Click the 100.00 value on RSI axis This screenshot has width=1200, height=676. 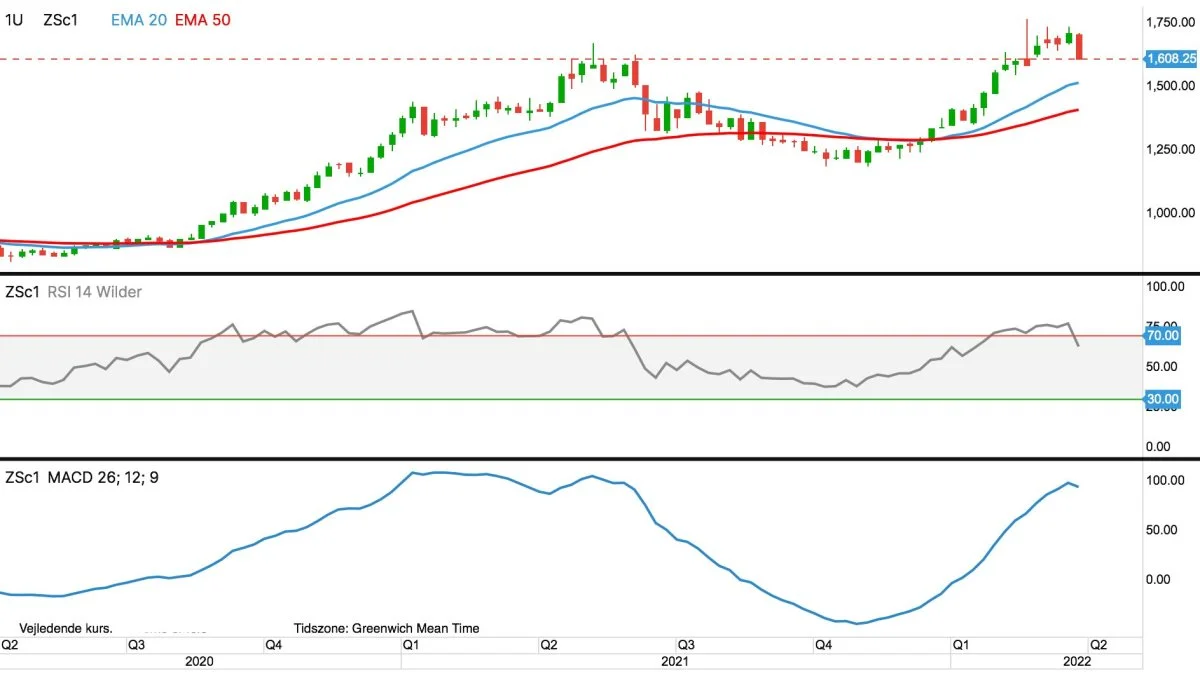click(1164, 287)
